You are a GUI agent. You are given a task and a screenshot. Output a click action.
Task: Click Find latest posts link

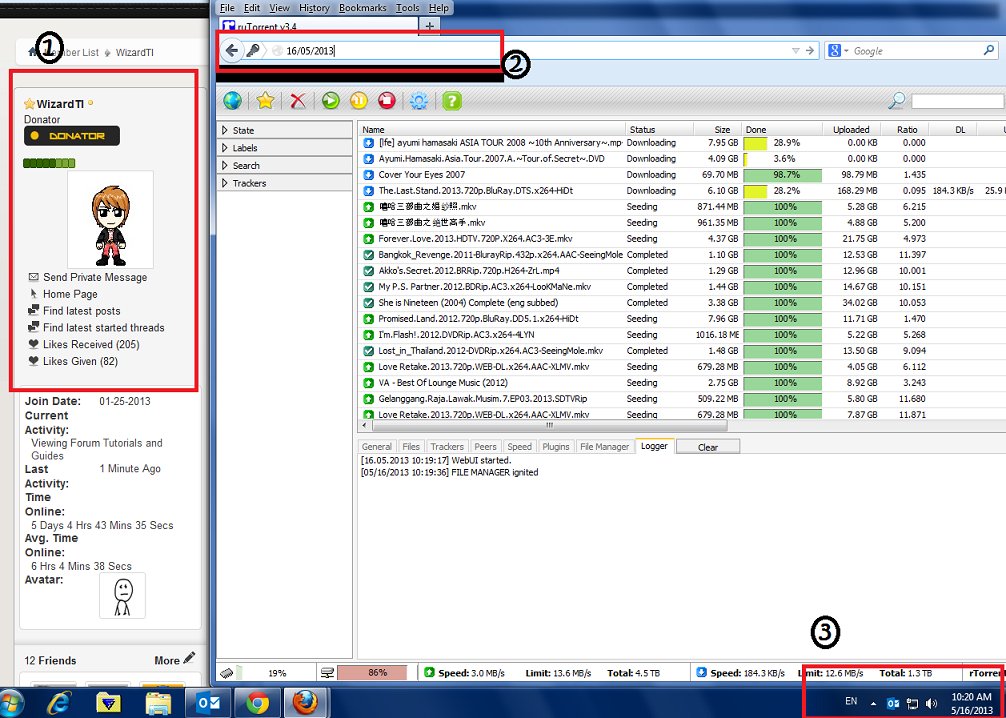(81, 311)
